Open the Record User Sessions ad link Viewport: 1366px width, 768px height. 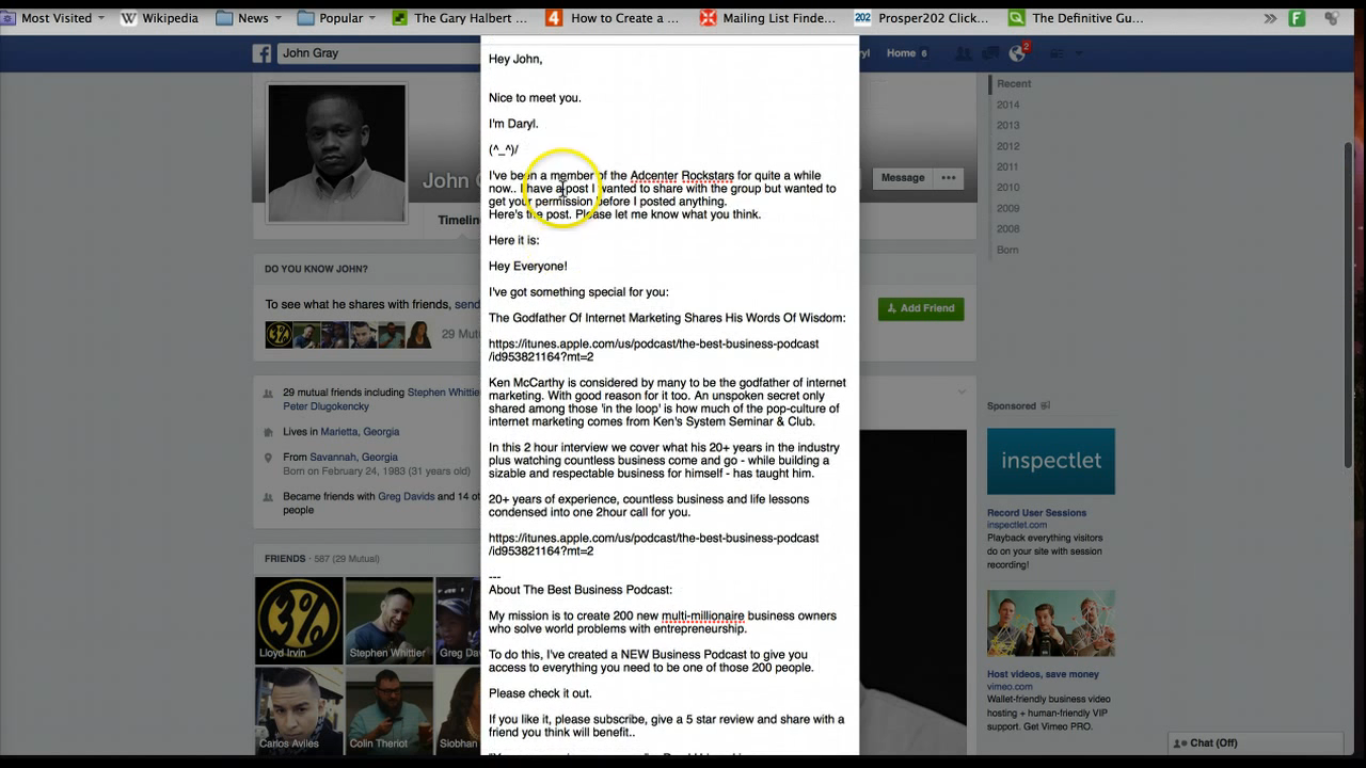(x=1037, y=513)
